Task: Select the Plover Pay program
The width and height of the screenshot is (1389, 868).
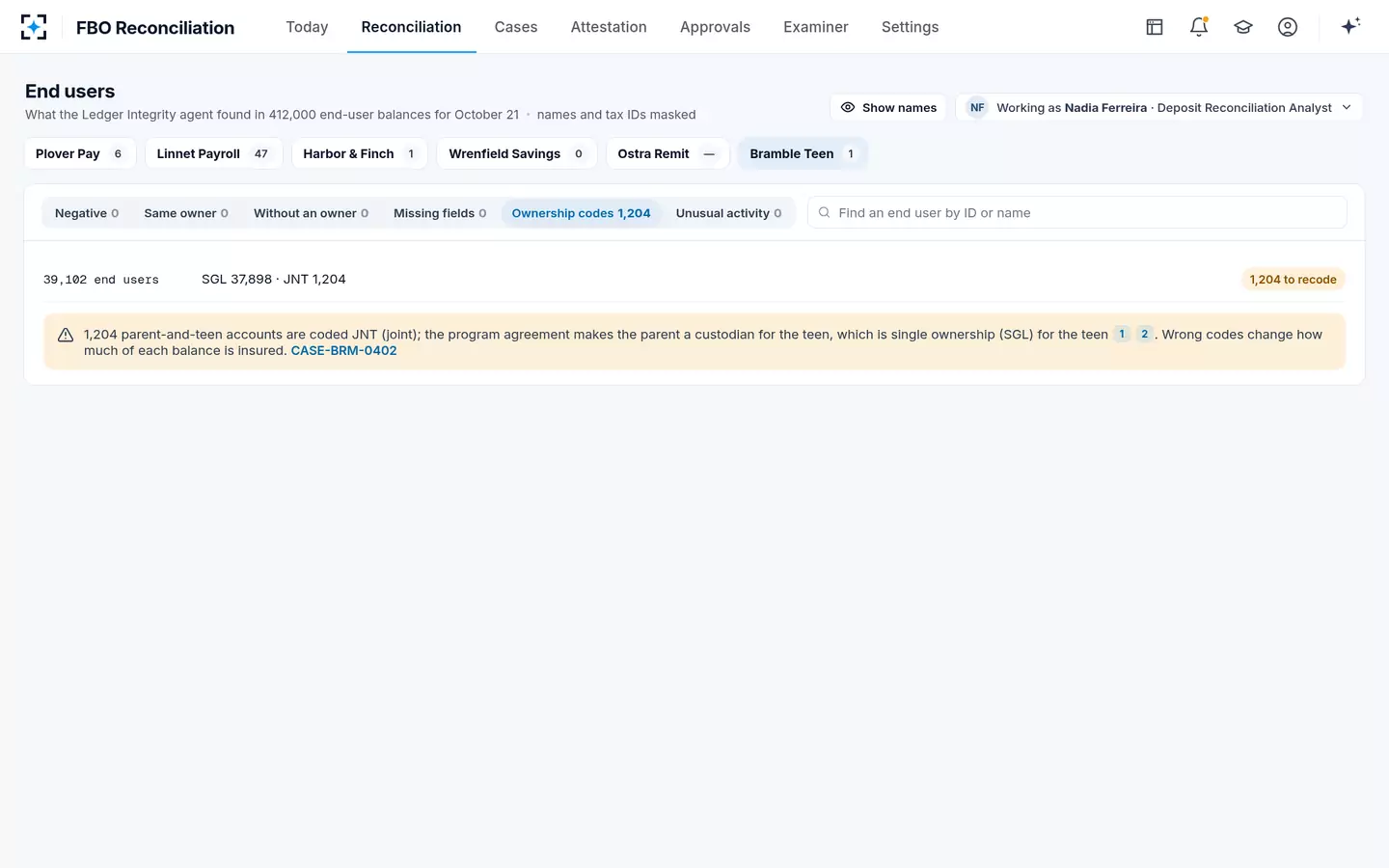Action: coord(80,153)
